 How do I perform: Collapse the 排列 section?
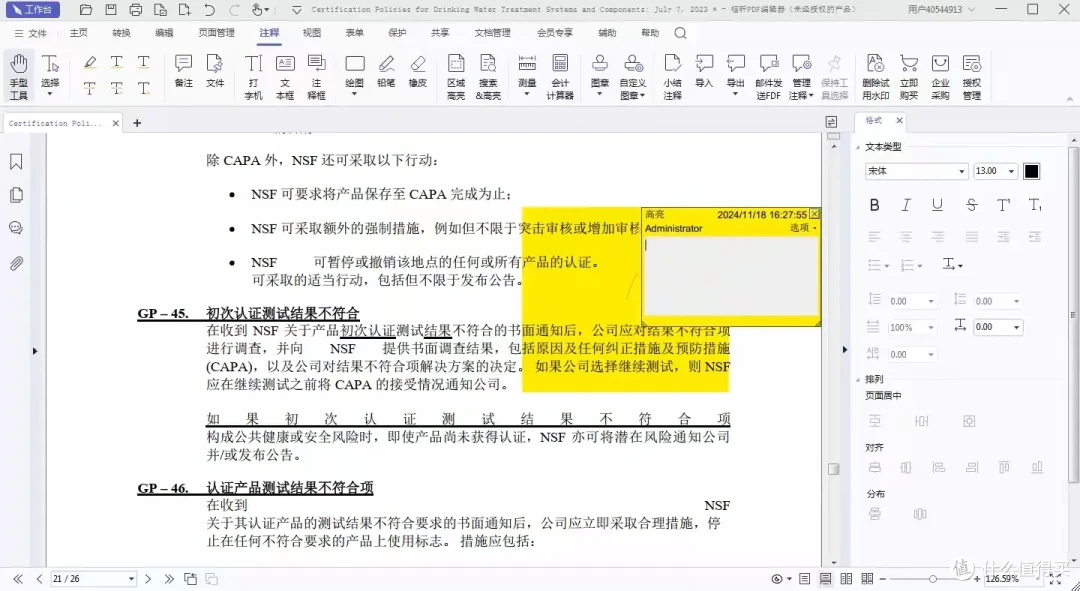tap(858, 379)
